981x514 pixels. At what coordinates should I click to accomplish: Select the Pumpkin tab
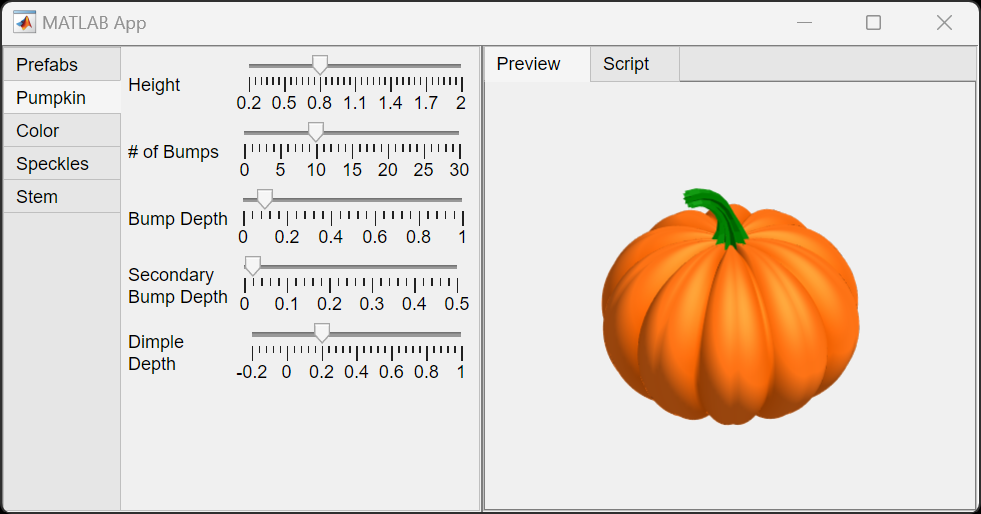(51, 98)
